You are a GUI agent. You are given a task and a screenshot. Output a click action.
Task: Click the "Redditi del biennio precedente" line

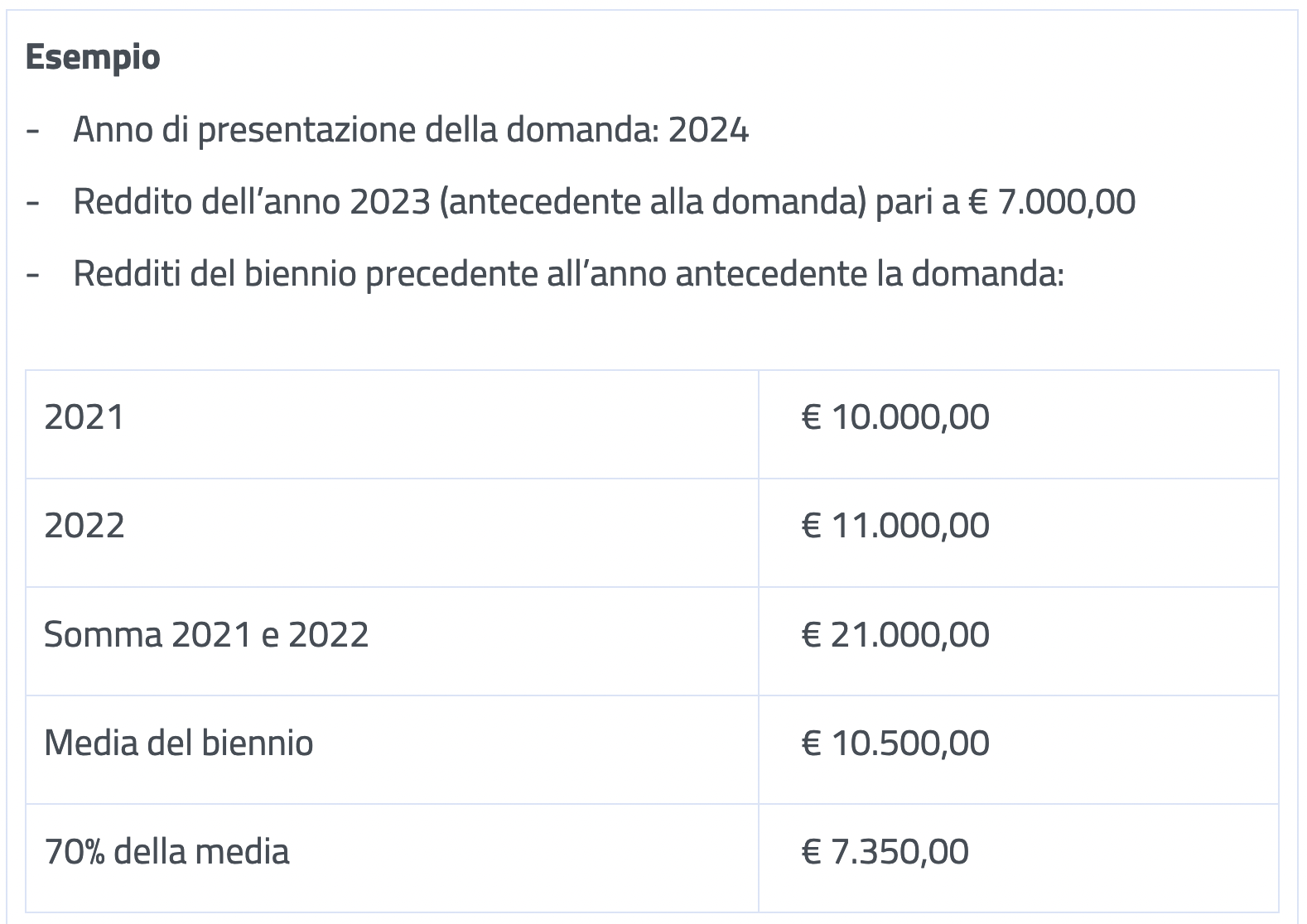coord(568,274)
